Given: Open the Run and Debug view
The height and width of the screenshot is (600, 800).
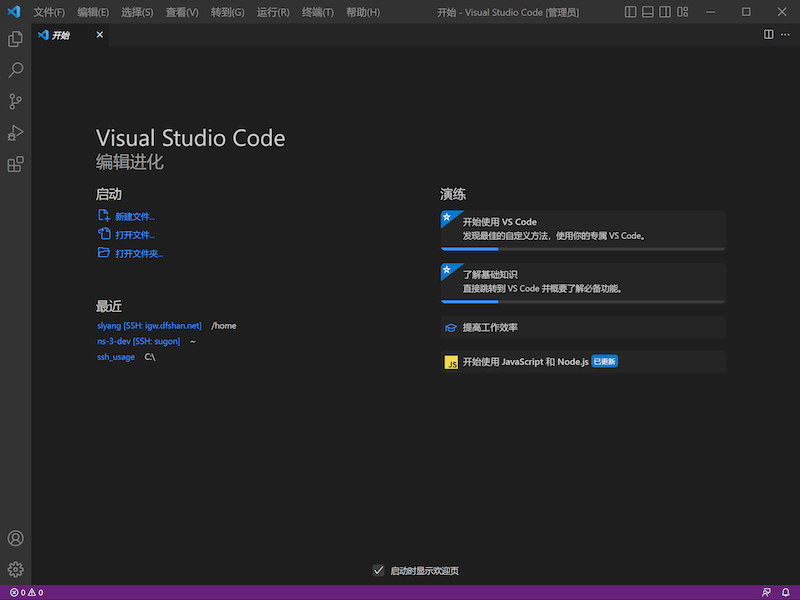Looking at the screenshot, I should (x=15, y=133).
